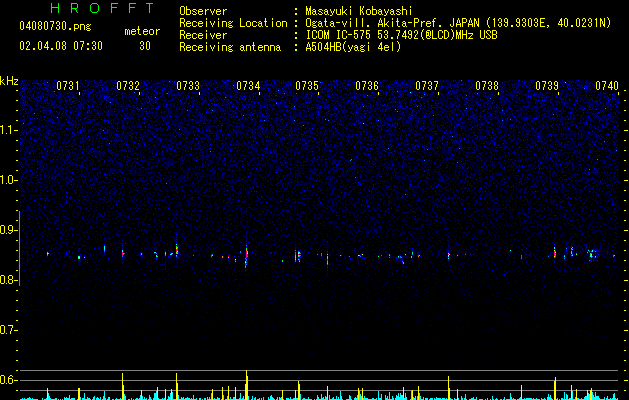Click the 1.1 kHz axis label
Viewport: 629px width, 400px height.
tap(8, 130)
